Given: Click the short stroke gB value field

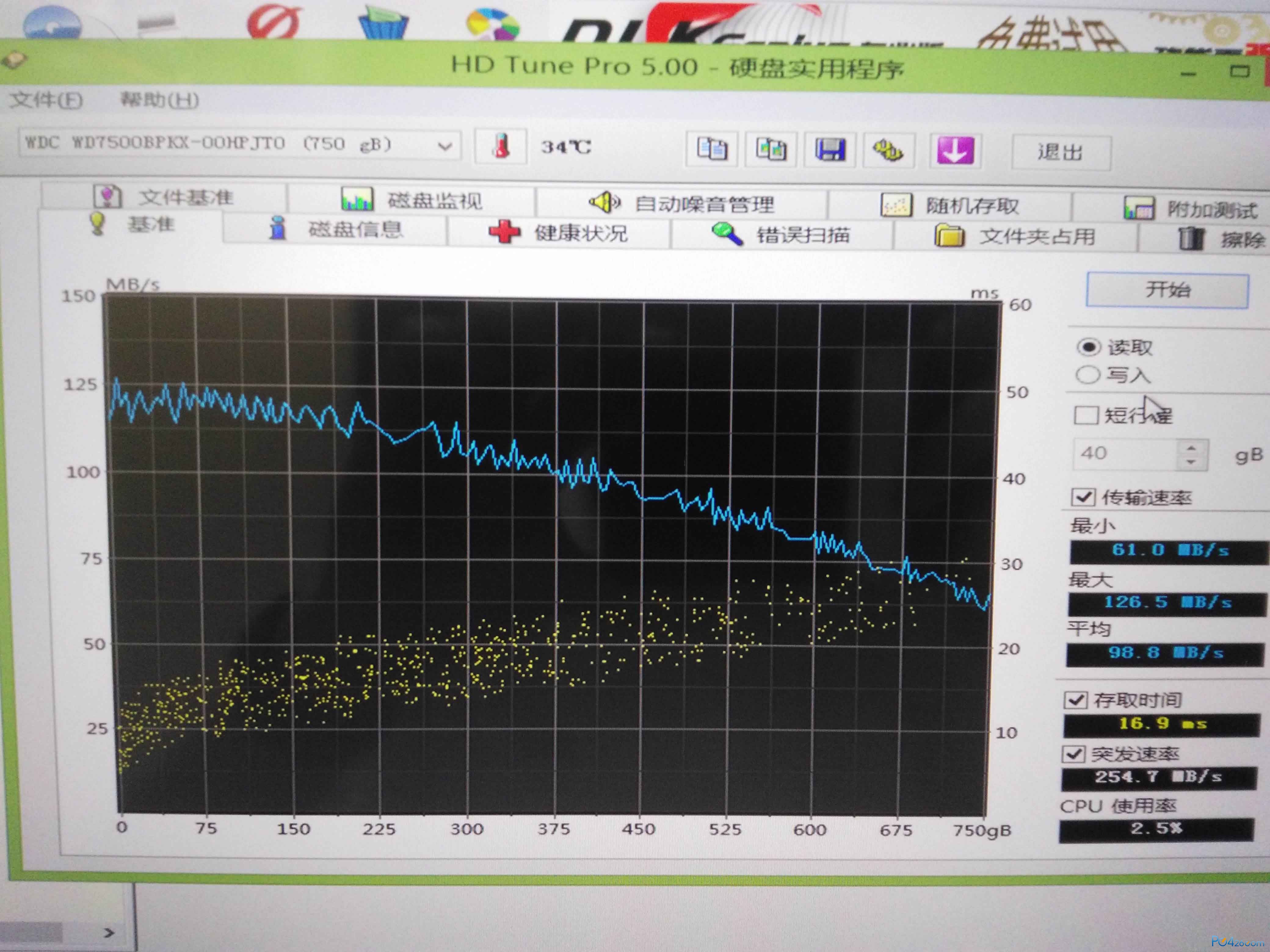Looking at the screenshot, I should point(1125,454).
